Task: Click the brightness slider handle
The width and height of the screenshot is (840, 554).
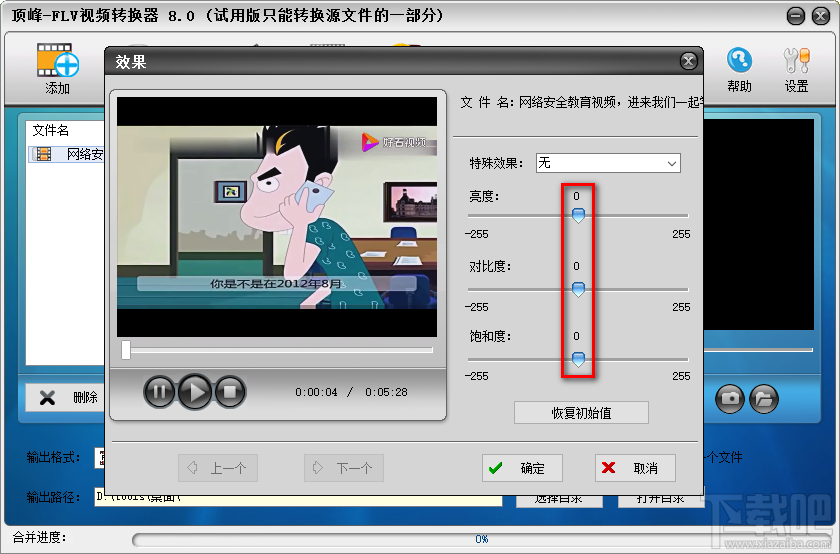Action: 578,215
